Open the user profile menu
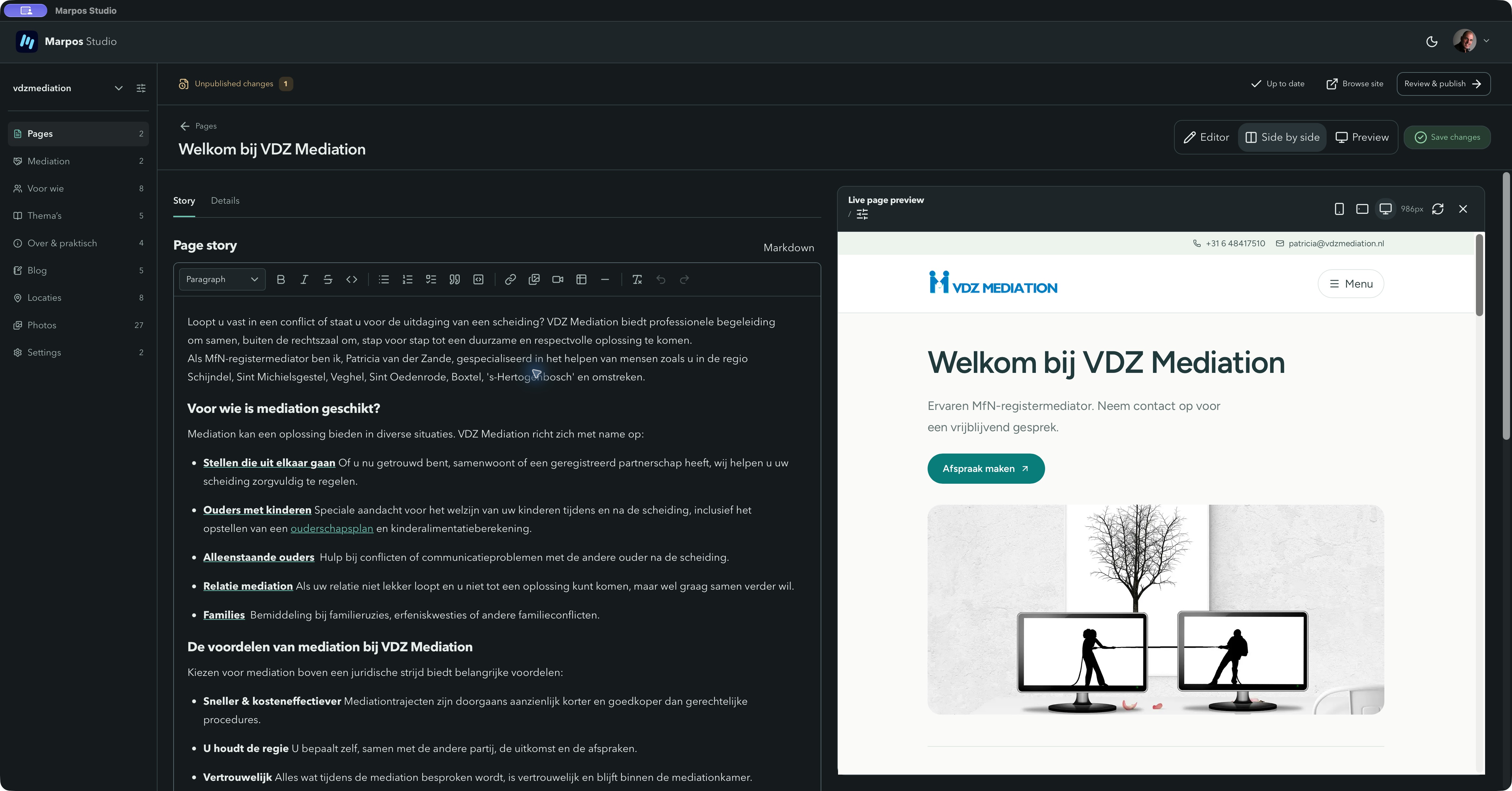 coord(1472,41)
